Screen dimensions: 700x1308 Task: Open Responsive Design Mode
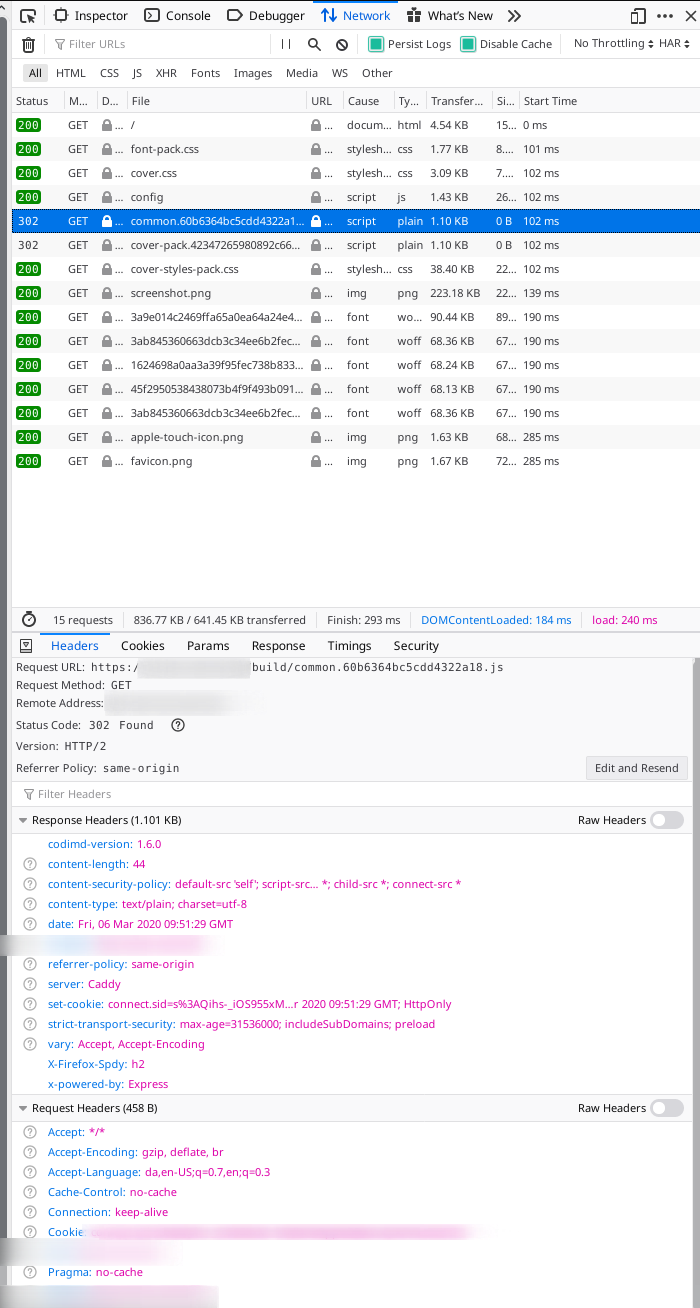pos(637,15)
